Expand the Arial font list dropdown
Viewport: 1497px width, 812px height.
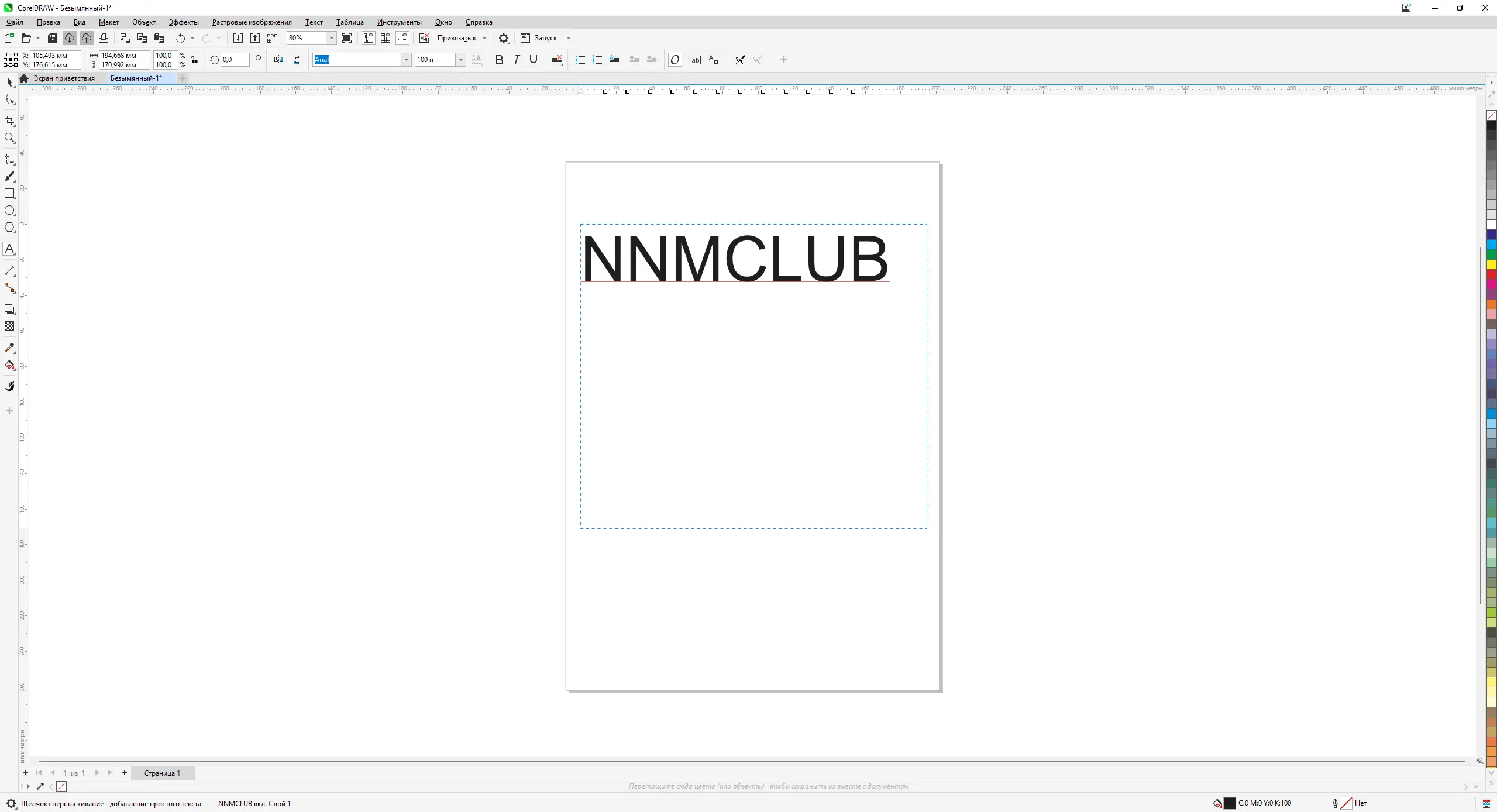(x=406, y=60)
